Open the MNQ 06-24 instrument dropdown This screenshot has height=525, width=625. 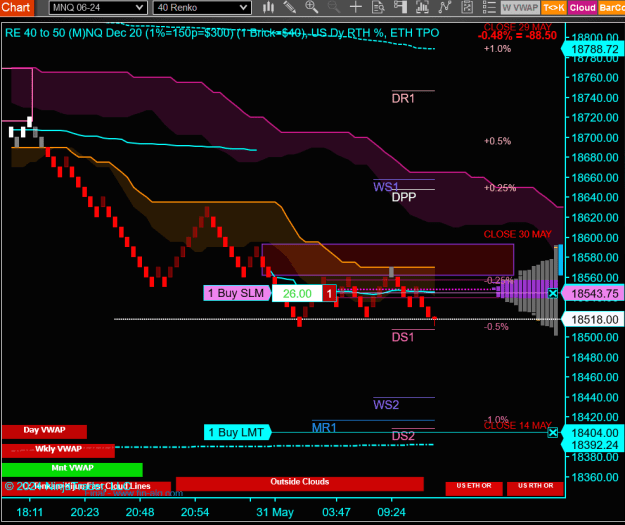pos(98,8)
